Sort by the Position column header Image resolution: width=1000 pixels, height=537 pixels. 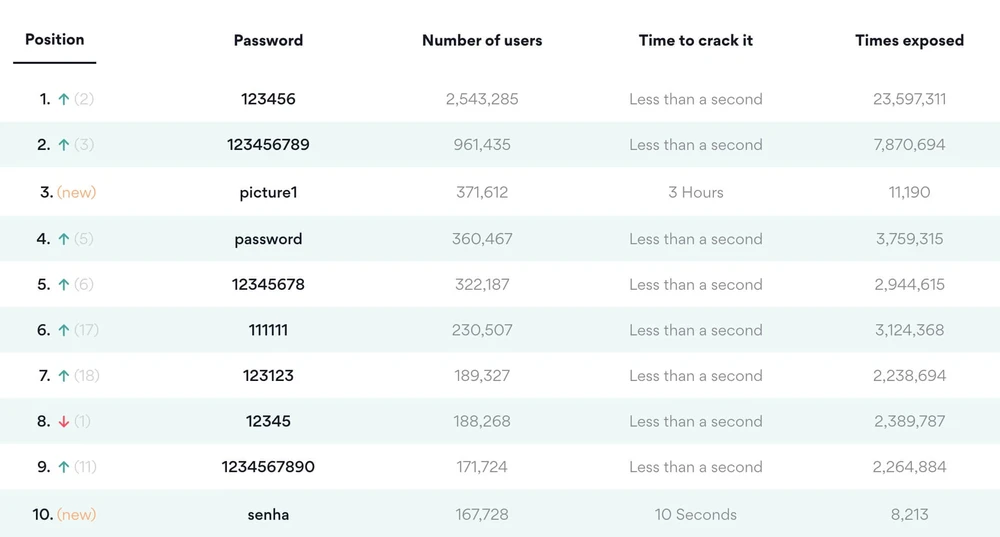coord(55,40)
